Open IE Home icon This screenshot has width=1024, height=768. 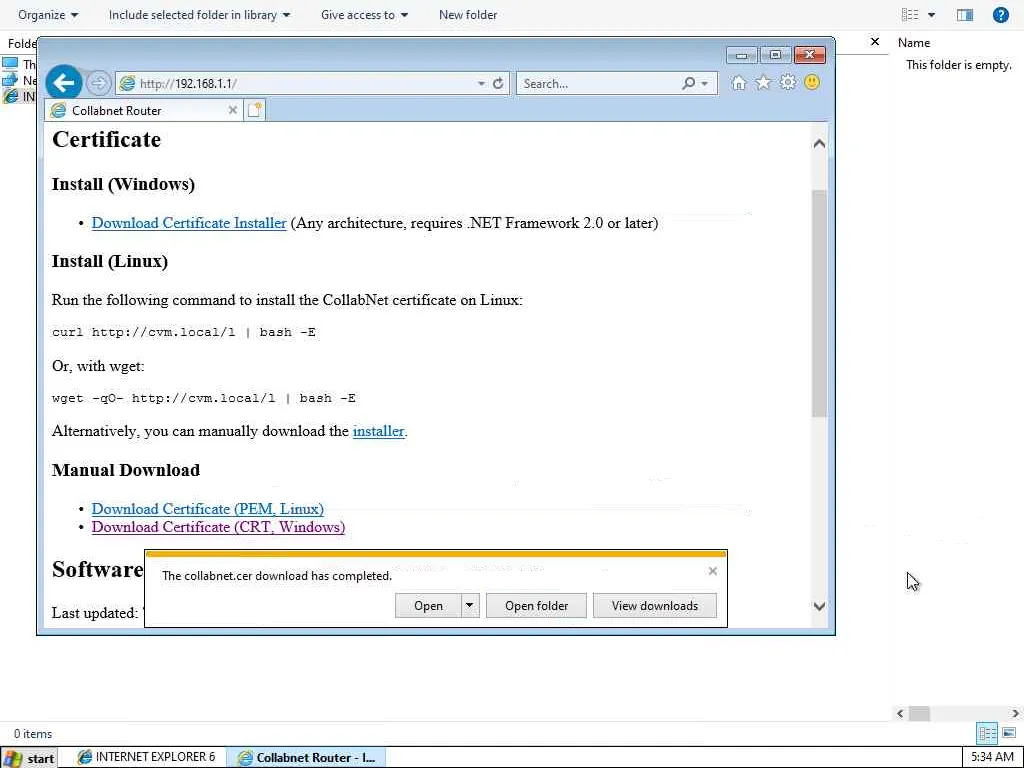[739, 83]
